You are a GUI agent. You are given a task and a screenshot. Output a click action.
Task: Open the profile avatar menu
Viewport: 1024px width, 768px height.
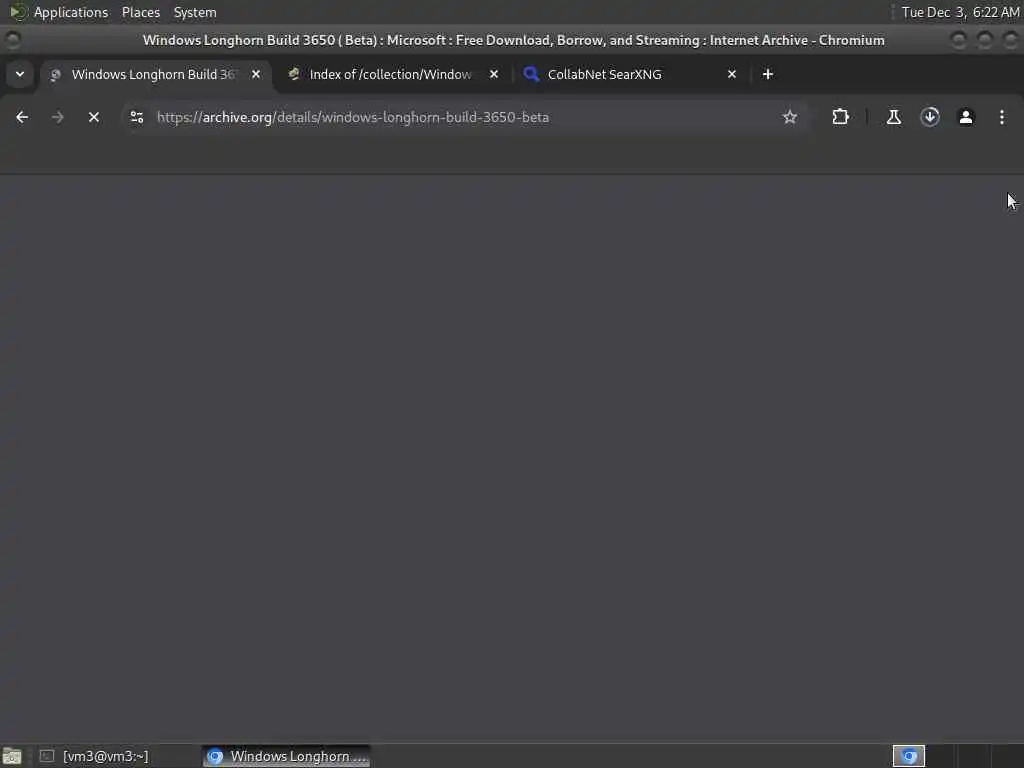click(x=966, y=117)
